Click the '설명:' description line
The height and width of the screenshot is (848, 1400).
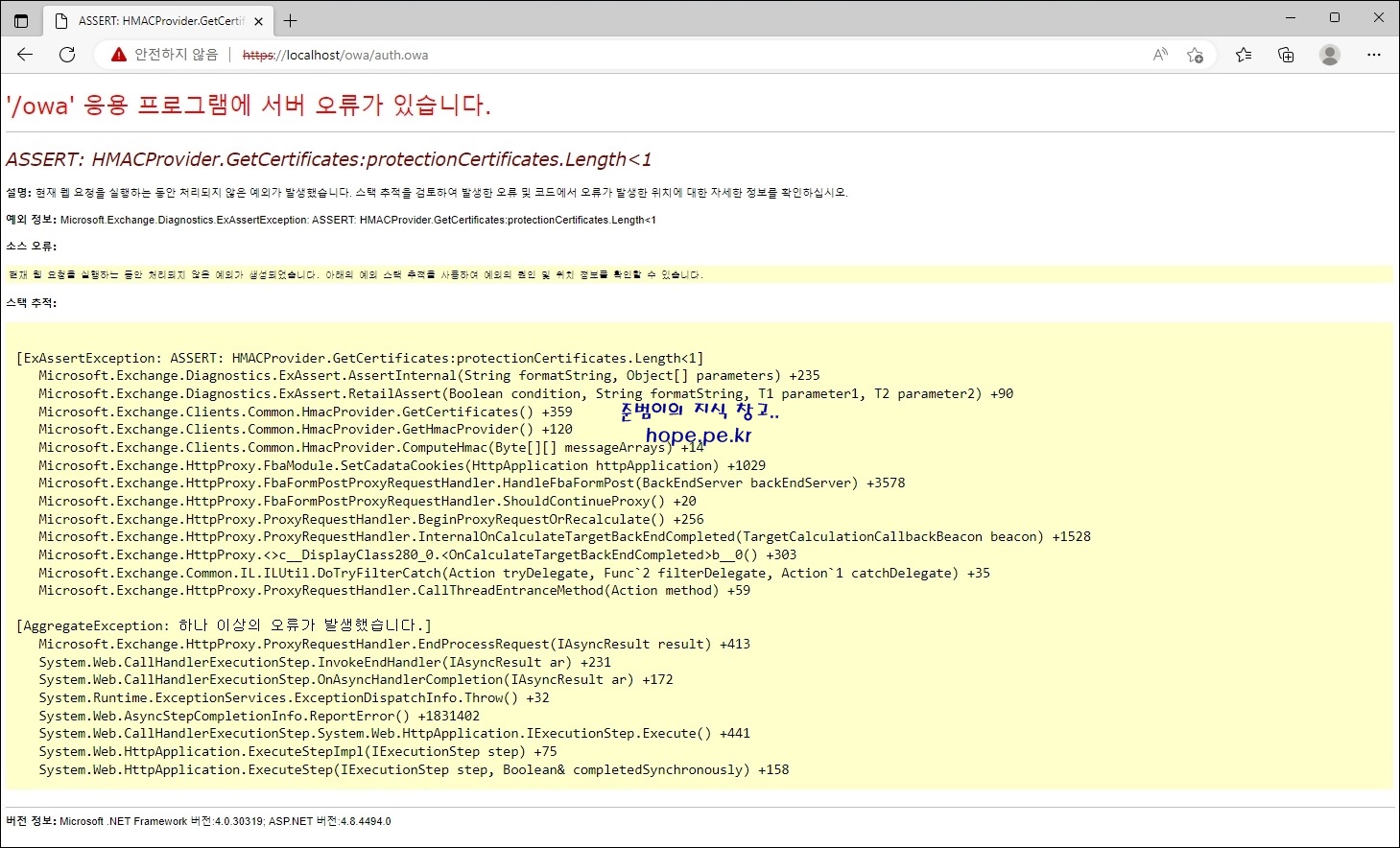click(x=427, y=193)
